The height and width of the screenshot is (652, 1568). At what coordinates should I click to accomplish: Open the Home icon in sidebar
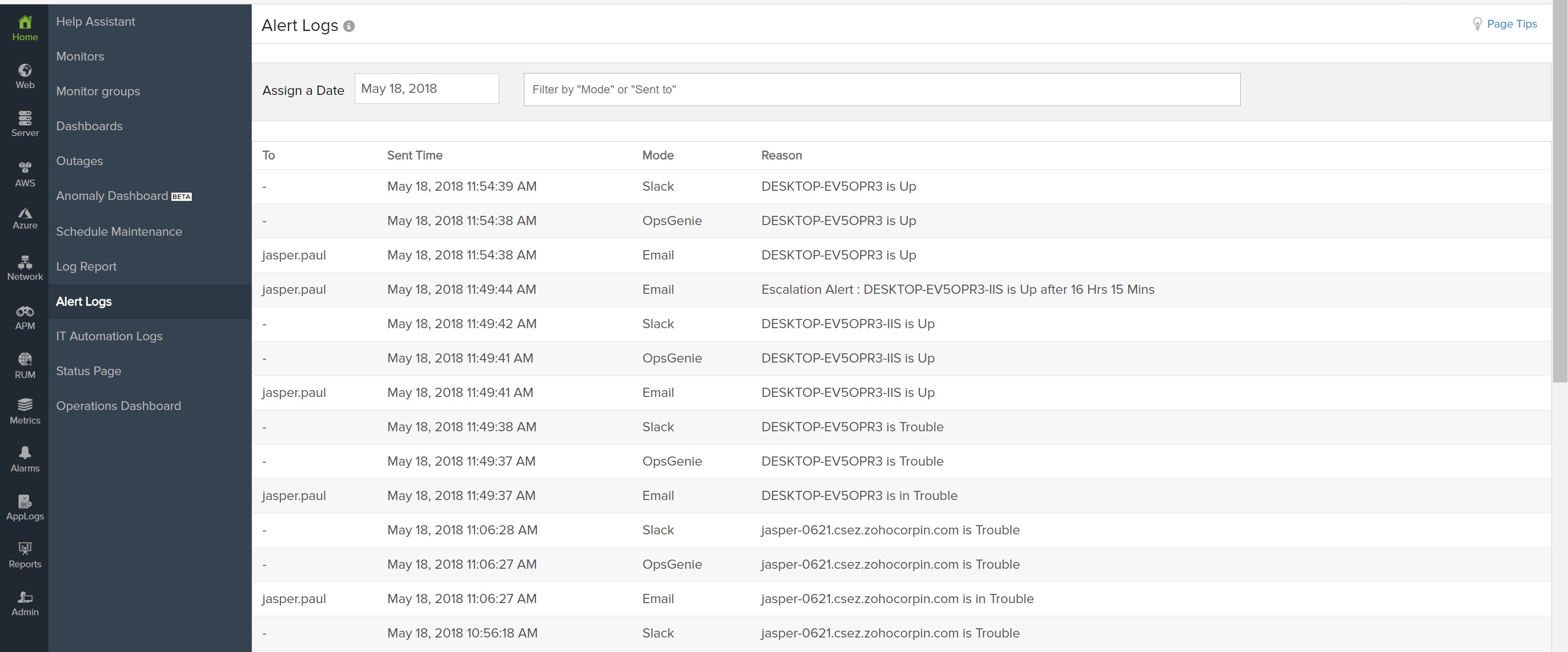24,28
